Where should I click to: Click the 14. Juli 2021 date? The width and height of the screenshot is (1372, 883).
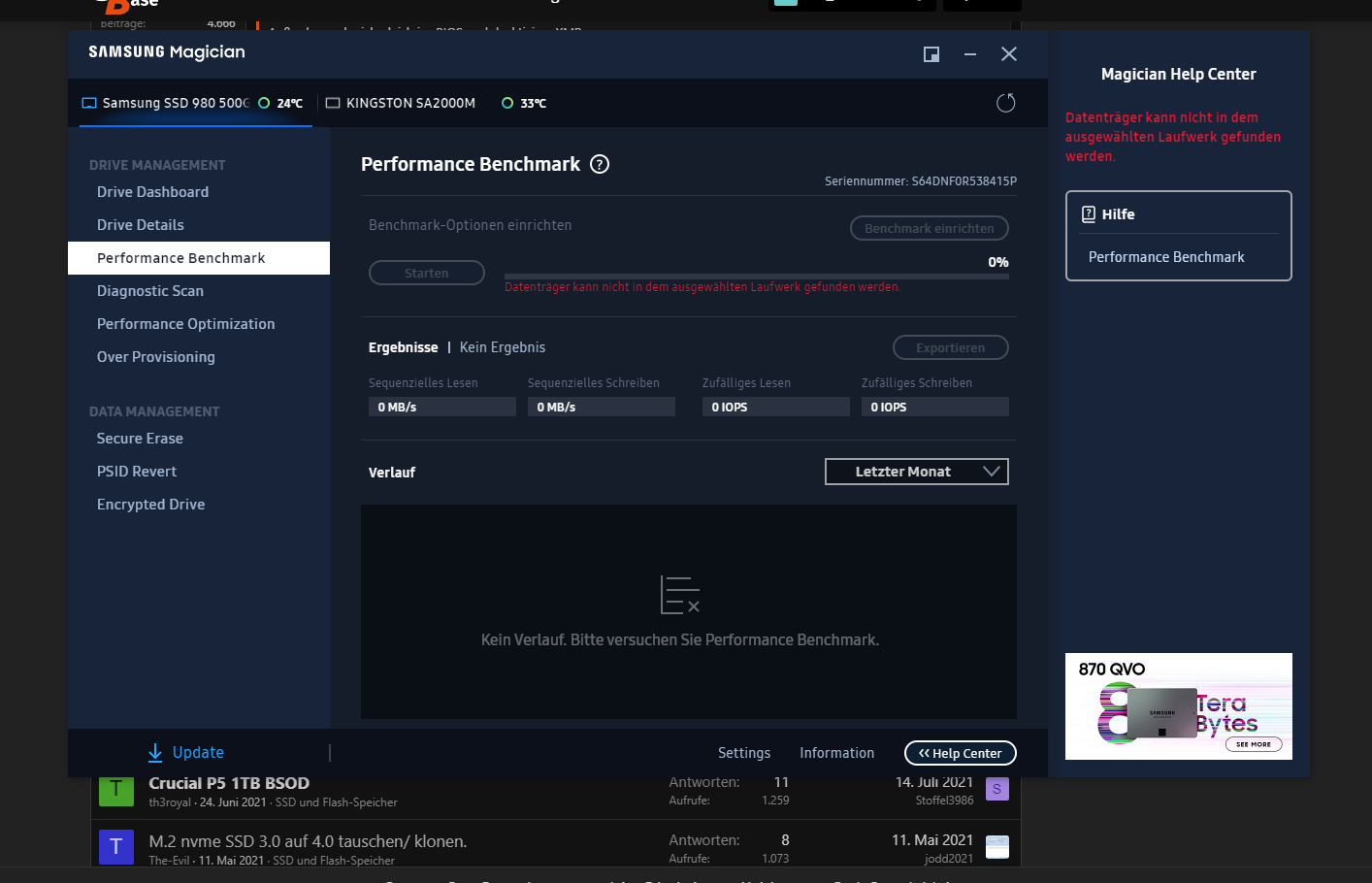coord(934,782)
